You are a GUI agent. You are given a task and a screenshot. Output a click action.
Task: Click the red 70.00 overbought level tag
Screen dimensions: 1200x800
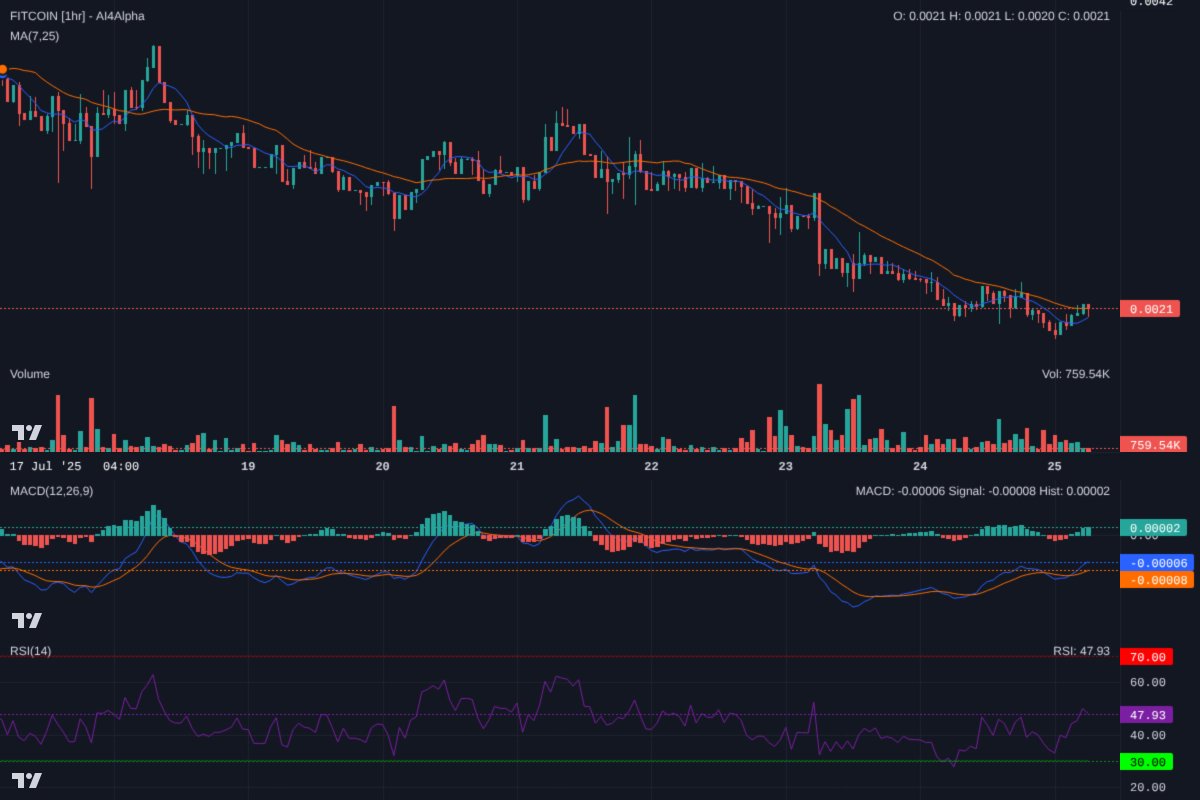point(1147,657)
